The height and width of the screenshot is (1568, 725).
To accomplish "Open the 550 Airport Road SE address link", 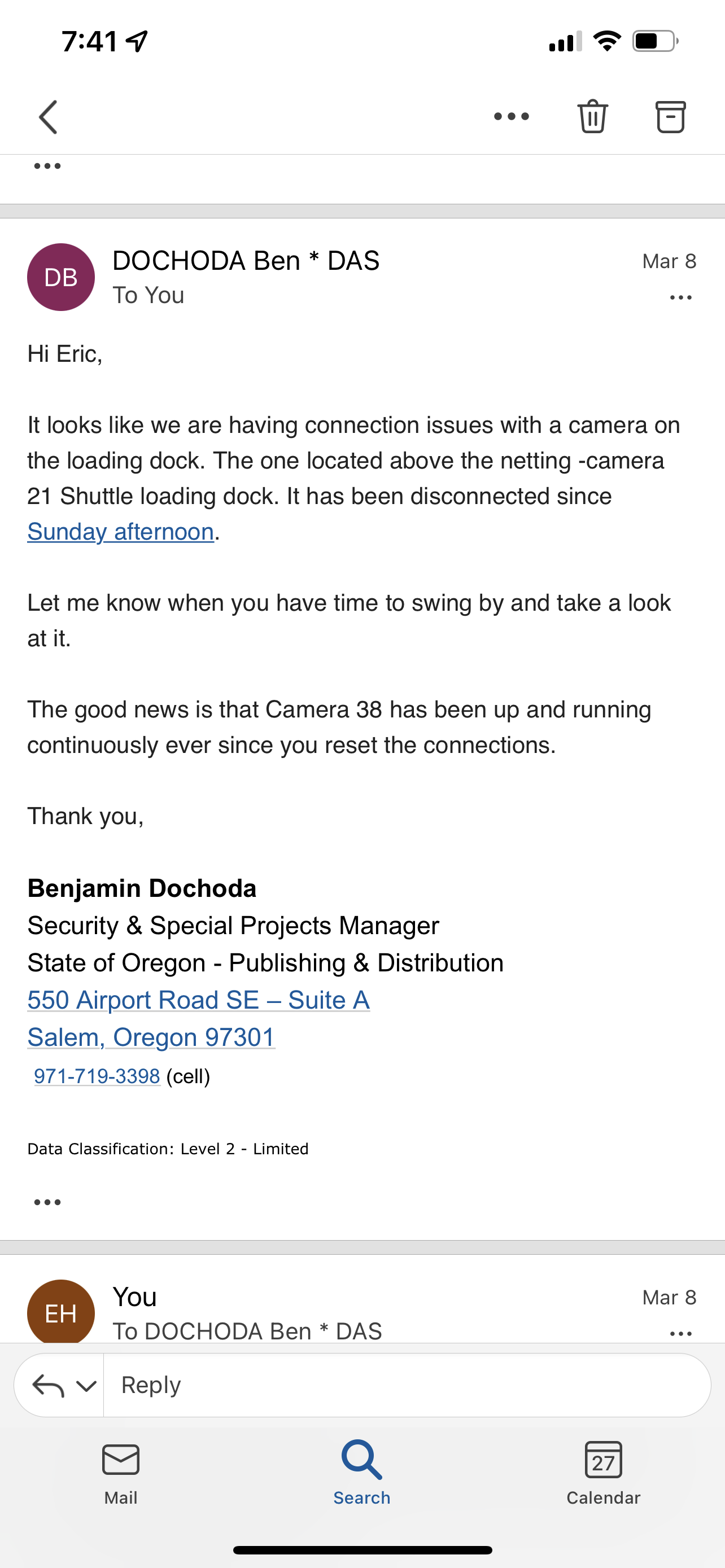I will pos(198,1000).
